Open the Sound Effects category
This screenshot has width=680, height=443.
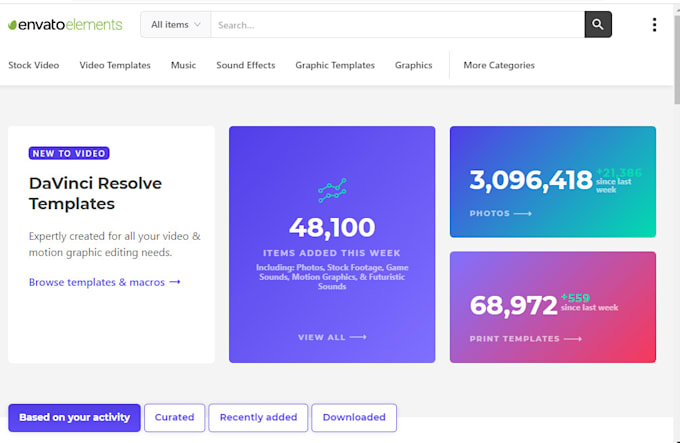click(246, 65)
